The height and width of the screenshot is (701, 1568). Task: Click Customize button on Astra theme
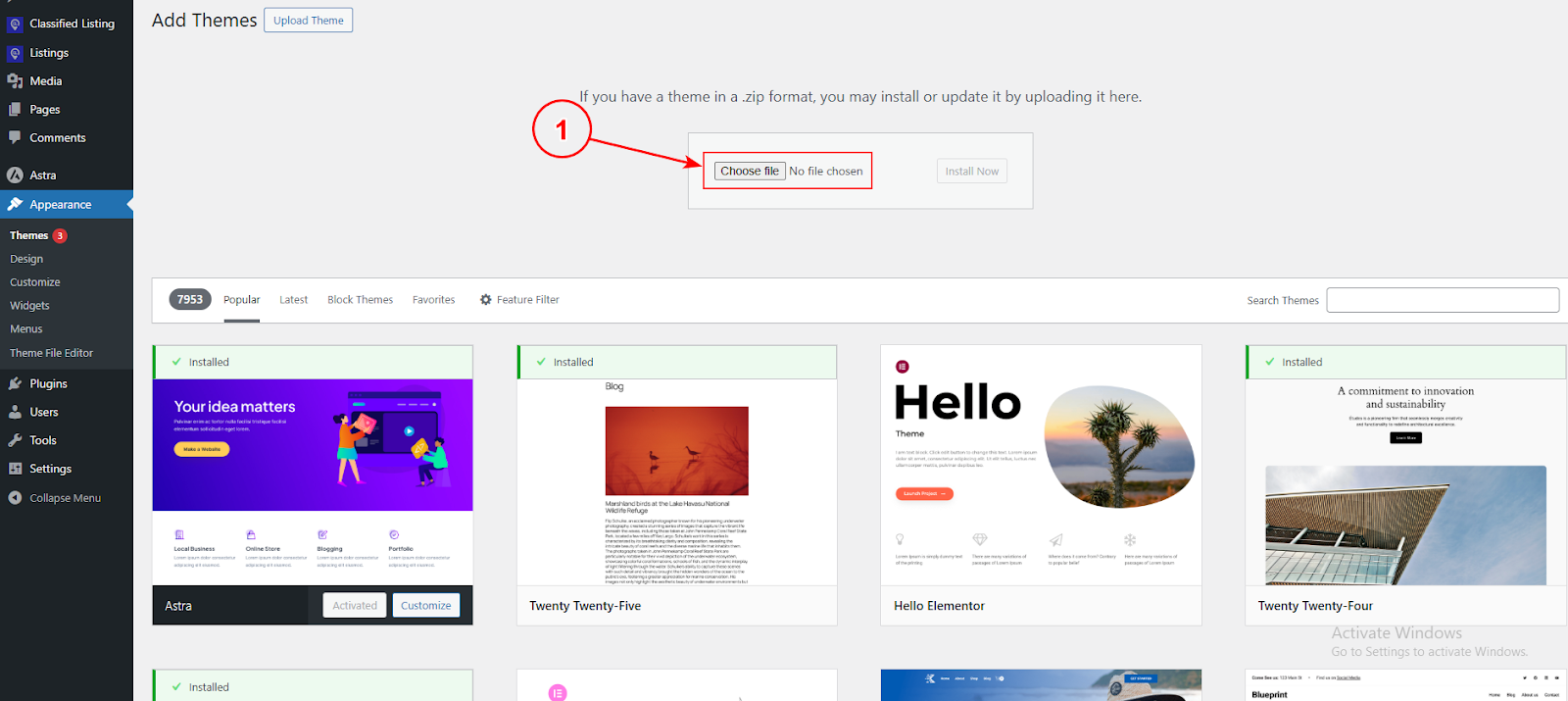(x=426, y=606)
